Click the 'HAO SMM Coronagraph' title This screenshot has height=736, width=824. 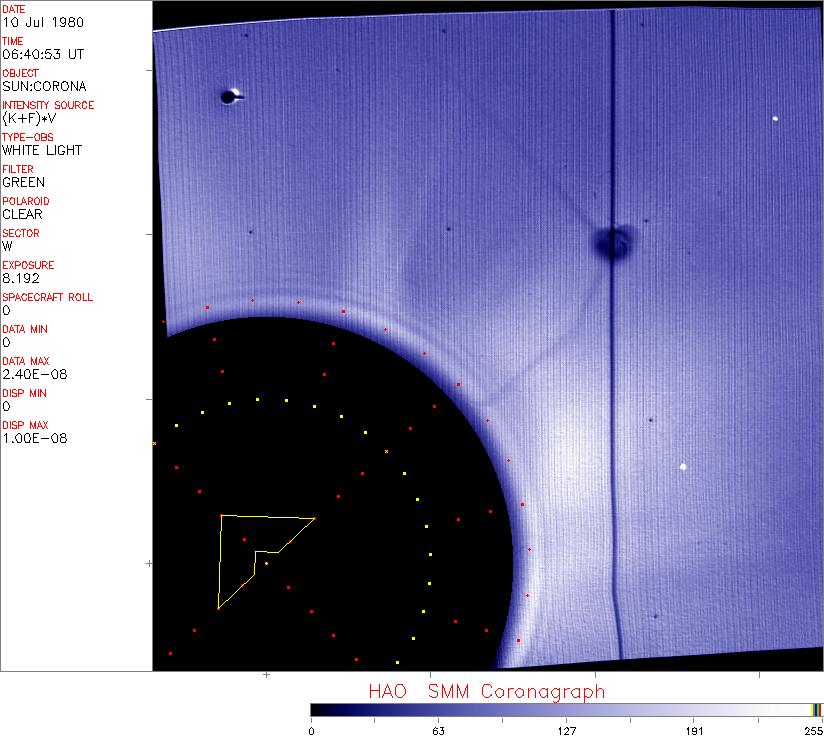[486, 691]
